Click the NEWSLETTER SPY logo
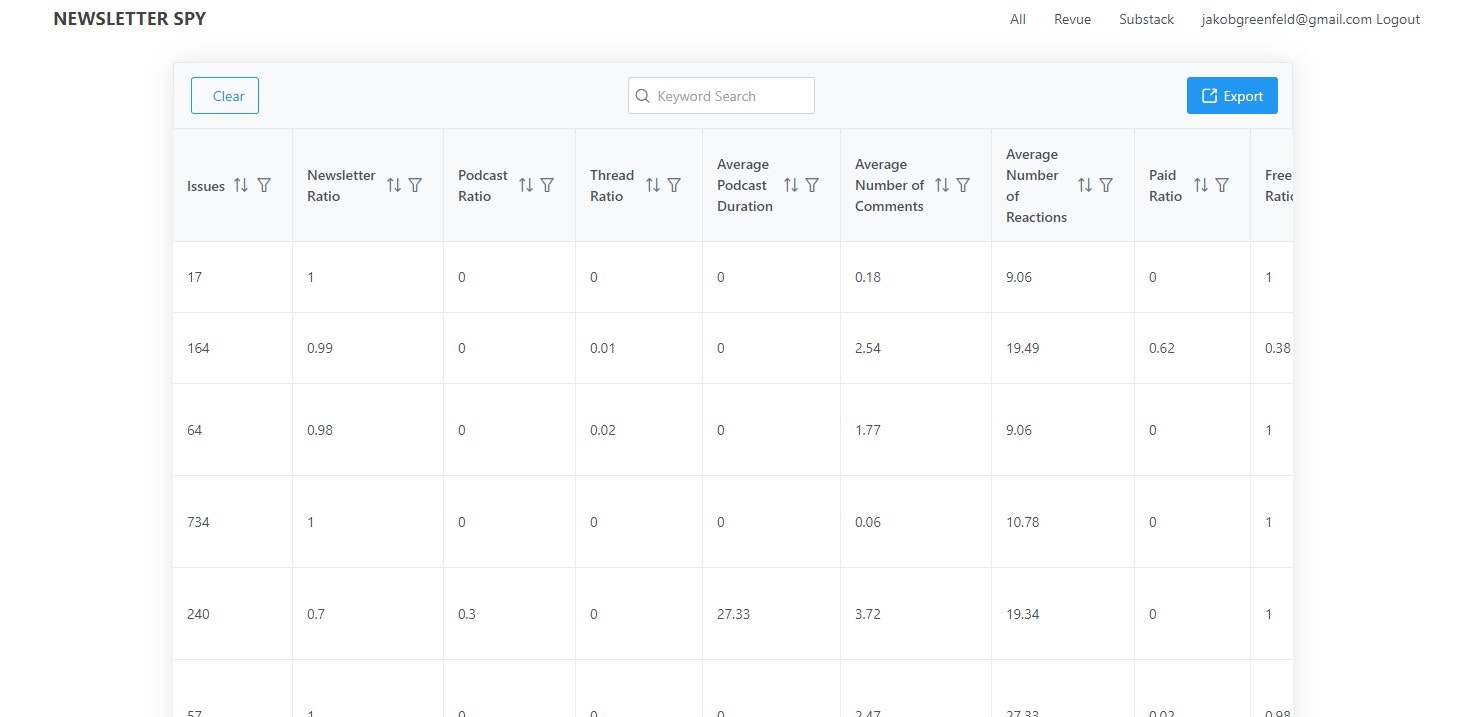The width and height of the screenshot is (1464, 717). (x=130, y=19)
